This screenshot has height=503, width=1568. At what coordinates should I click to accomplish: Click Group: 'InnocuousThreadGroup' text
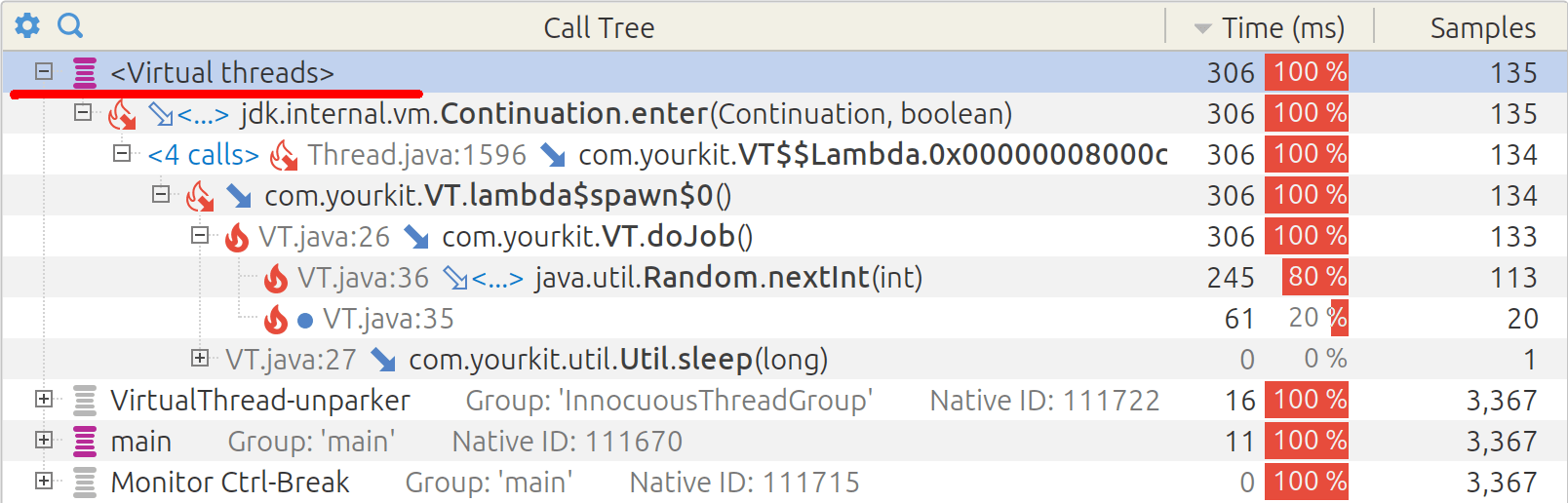pyautogui.click(x=669, y=400)
